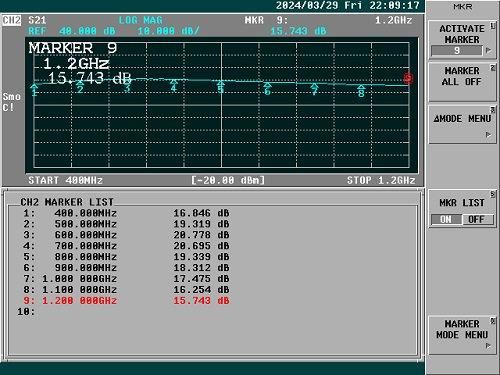Open the MARKER MODE MENU submenu

(x=462, y=335)
